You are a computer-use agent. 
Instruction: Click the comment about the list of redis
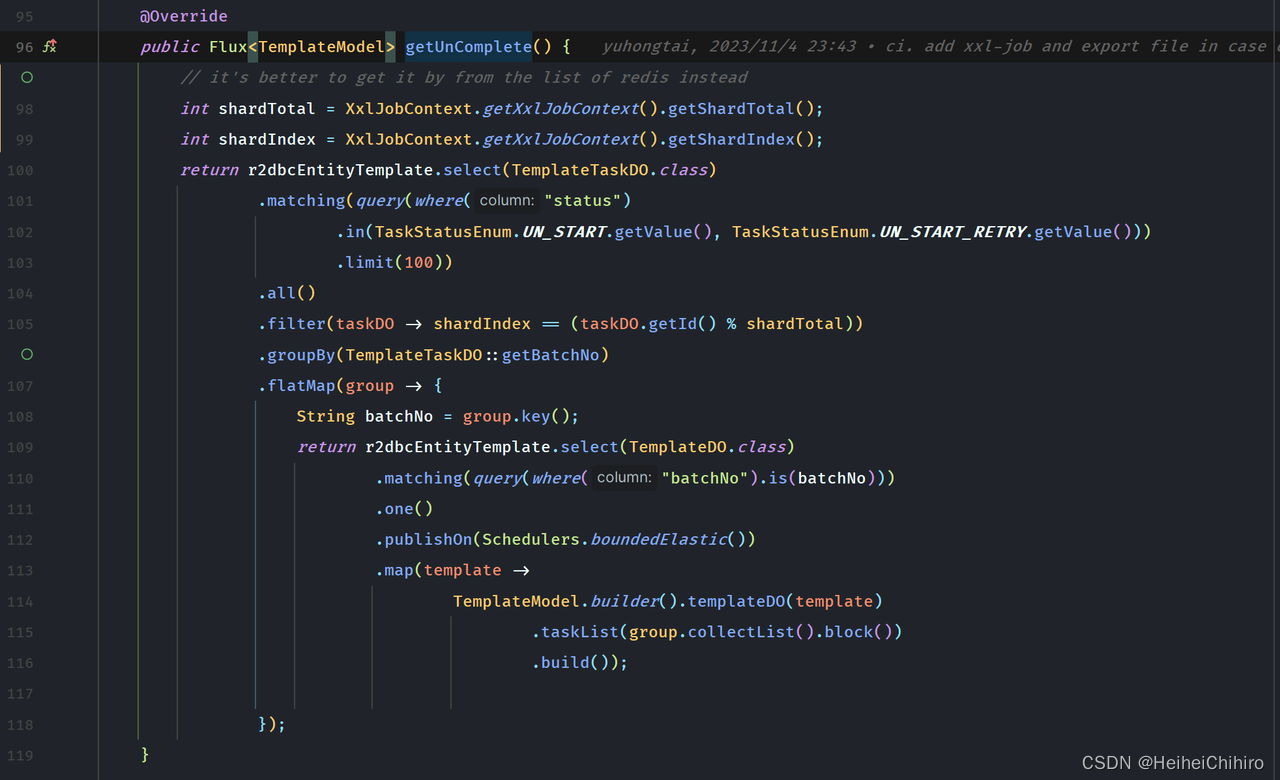464,77
